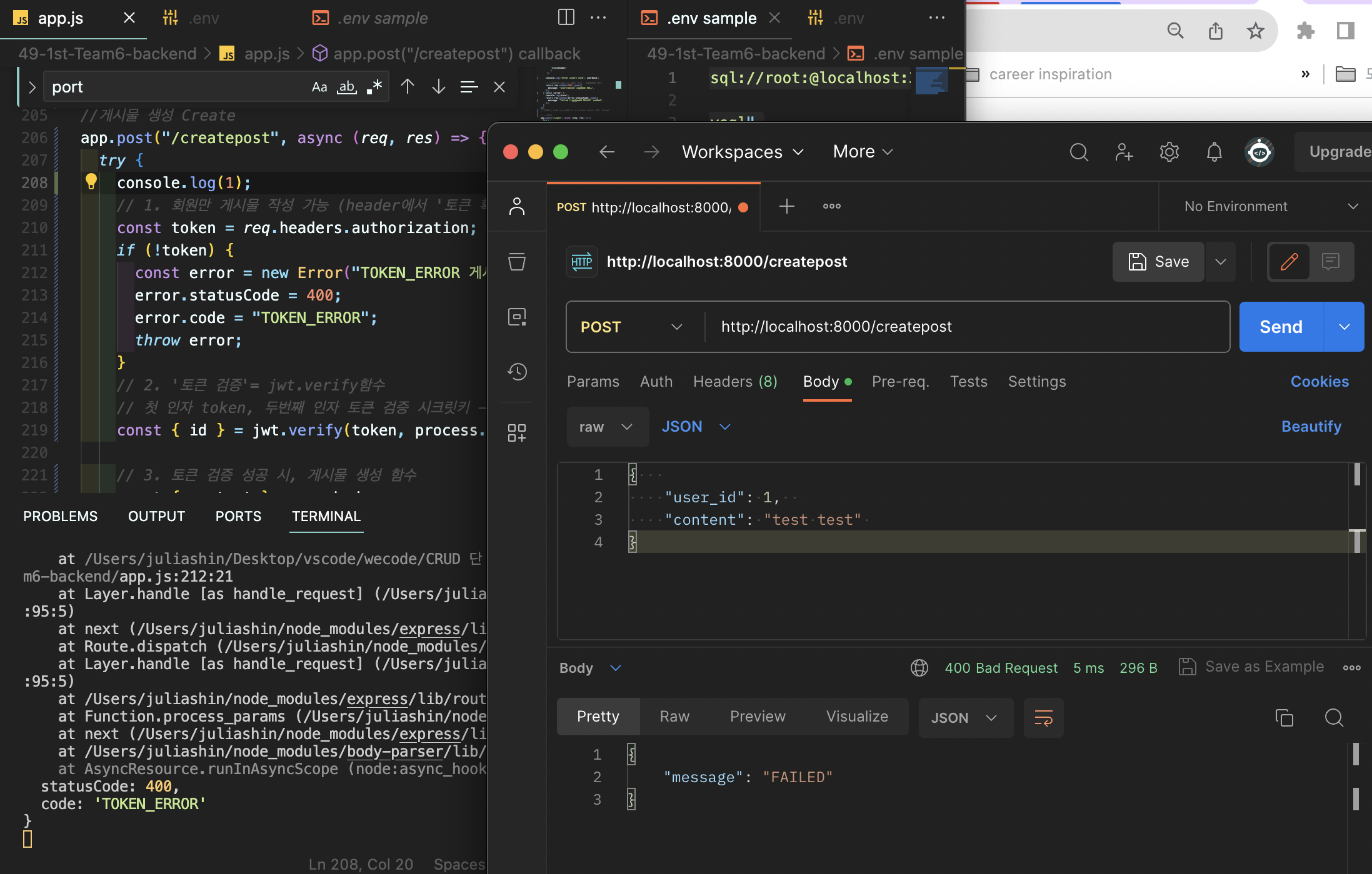Open Postman notifications bell

tap(1214, 152)
